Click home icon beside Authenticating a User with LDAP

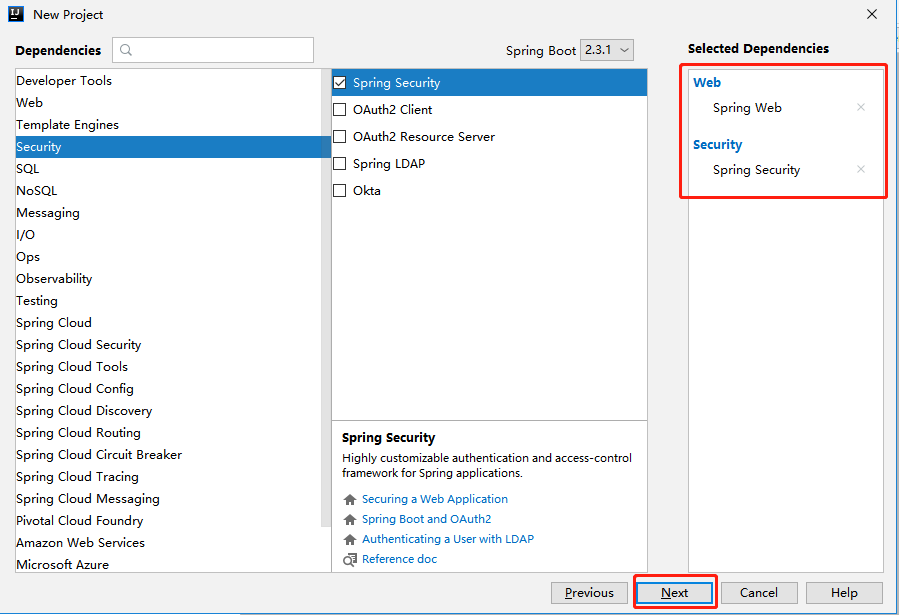coord(350,539)
